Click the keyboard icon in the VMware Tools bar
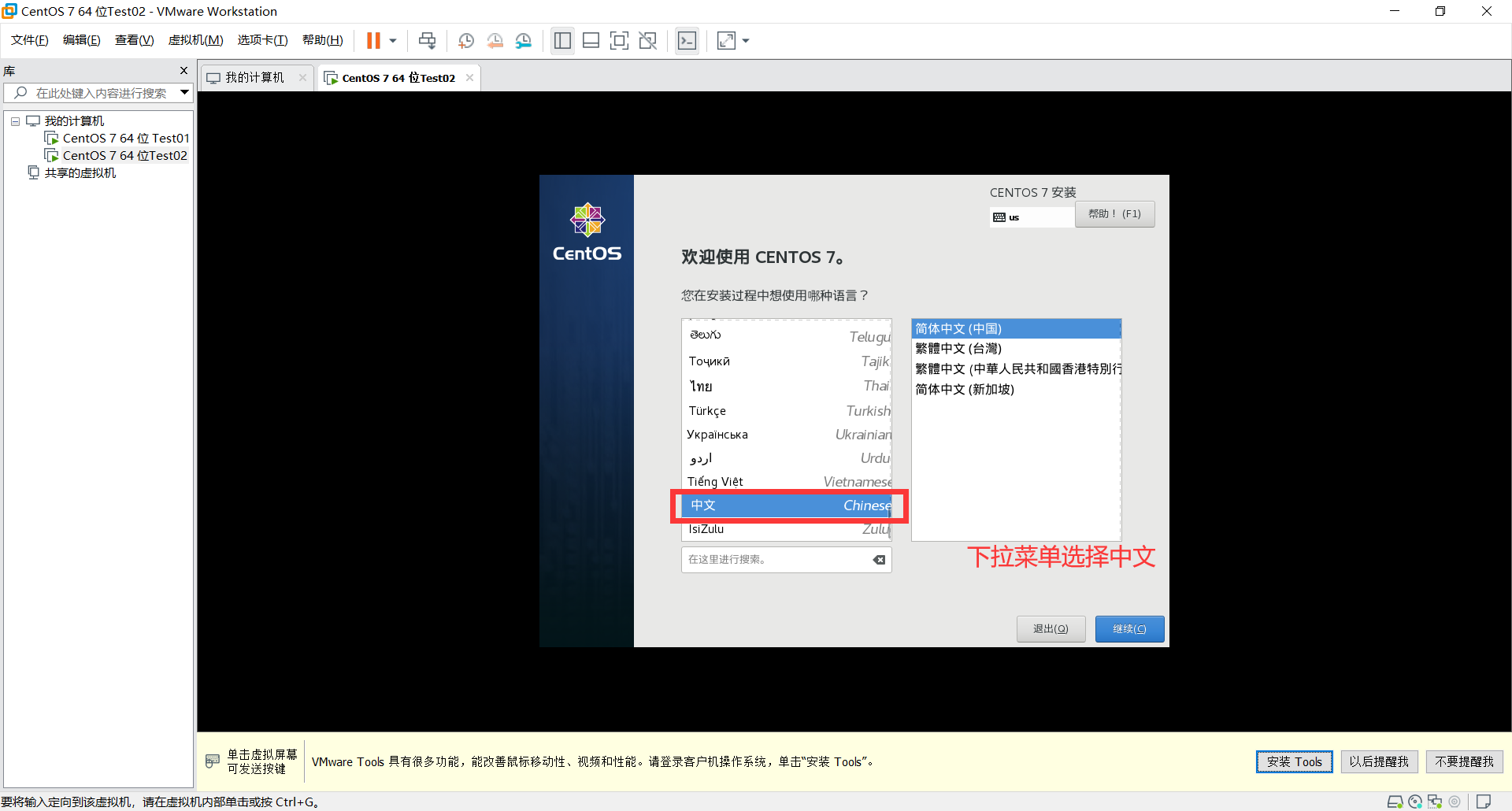Viewport: 1512px width, 811px height. click(x=213, y=761)
